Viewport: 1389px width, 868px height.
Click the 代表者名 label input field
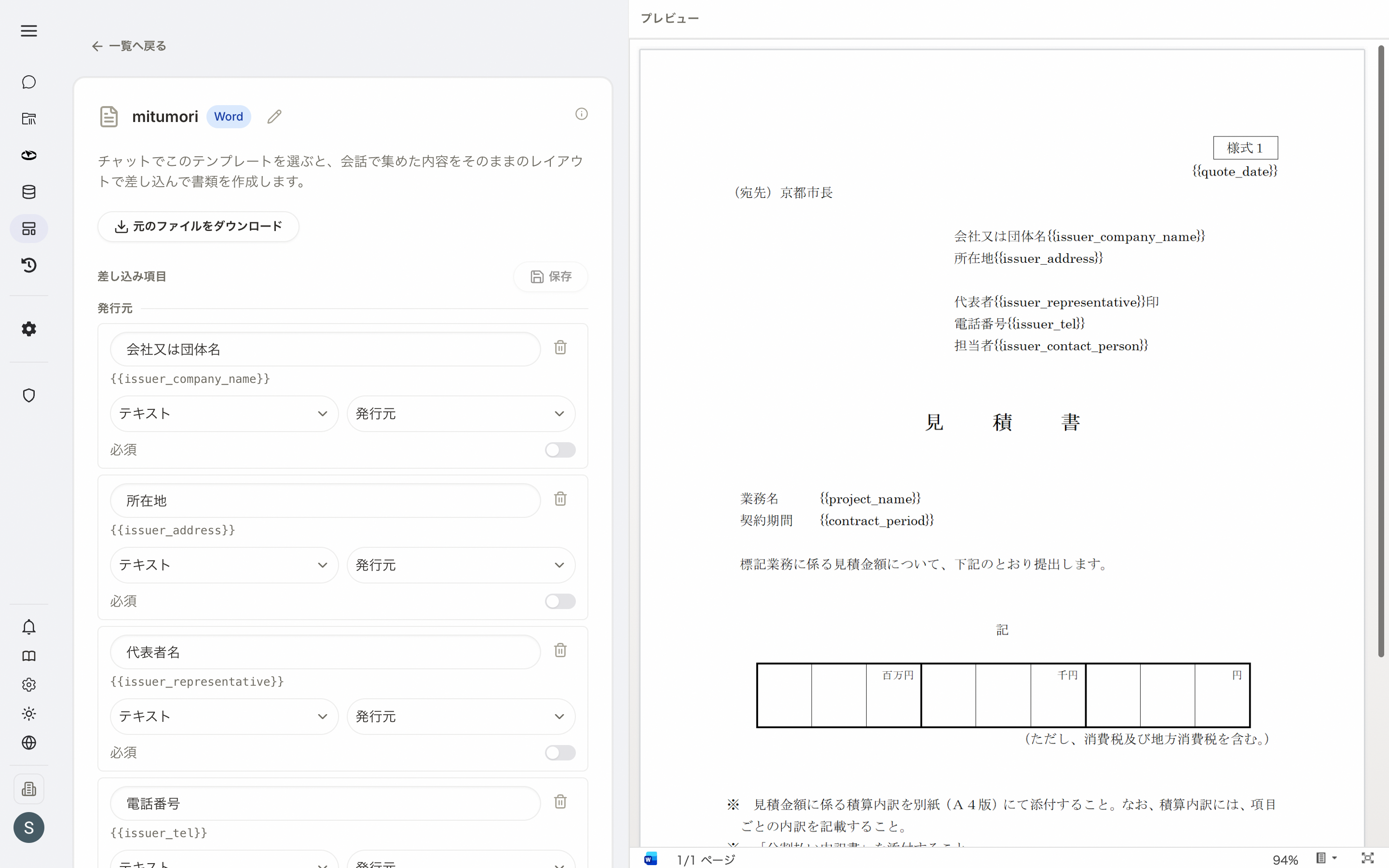pyautogui.click(x=325, y=652)
